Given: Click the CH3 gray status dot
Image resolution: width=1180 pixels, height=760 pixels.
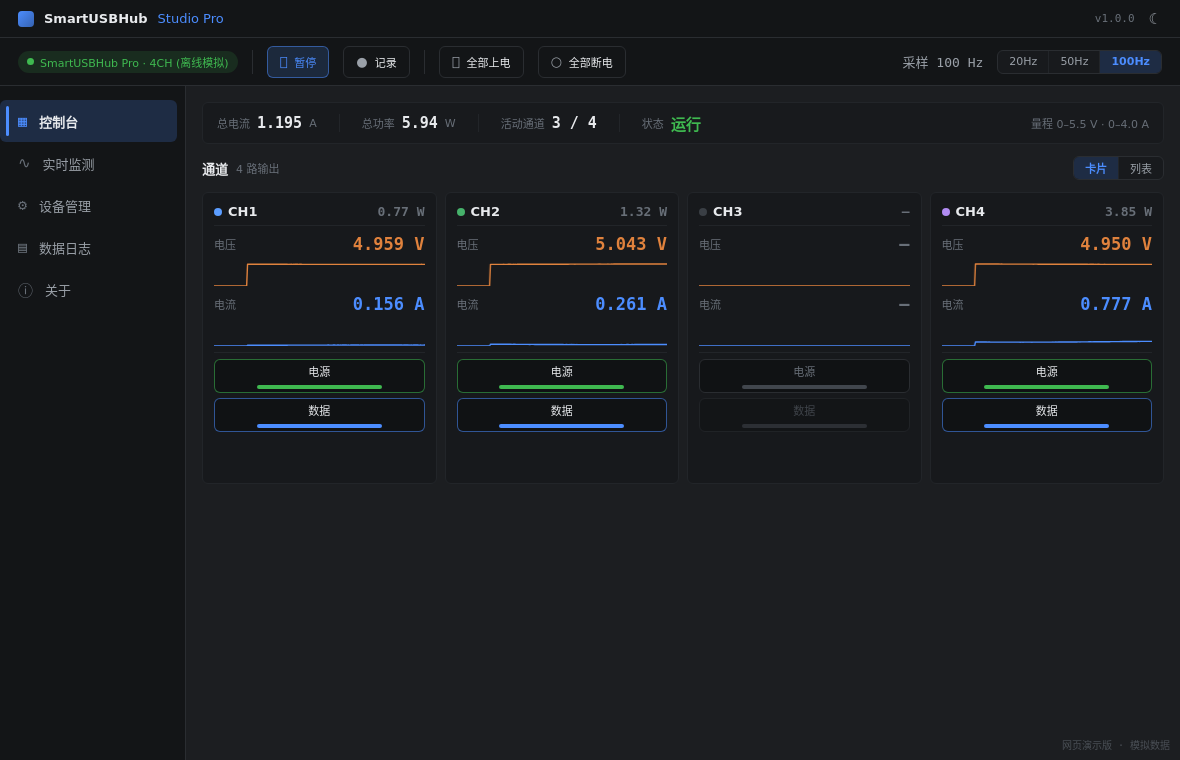Looking at the screenshot, I should click(x=703, y=212).
